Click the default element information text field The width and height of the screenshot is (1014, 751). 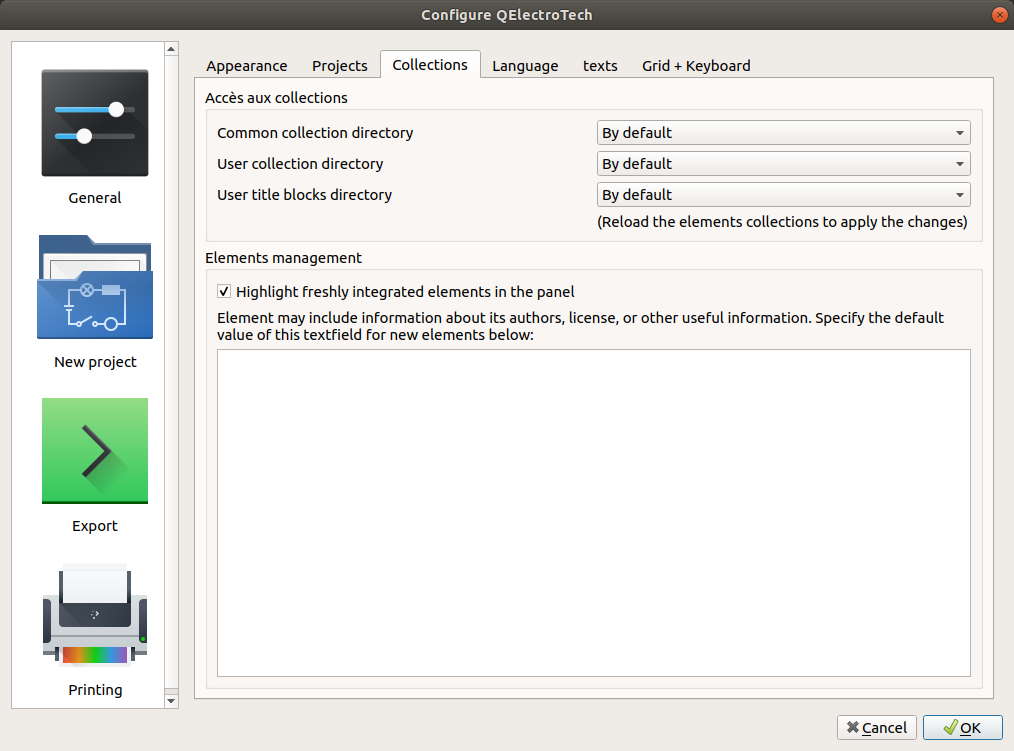coord(594,513)
